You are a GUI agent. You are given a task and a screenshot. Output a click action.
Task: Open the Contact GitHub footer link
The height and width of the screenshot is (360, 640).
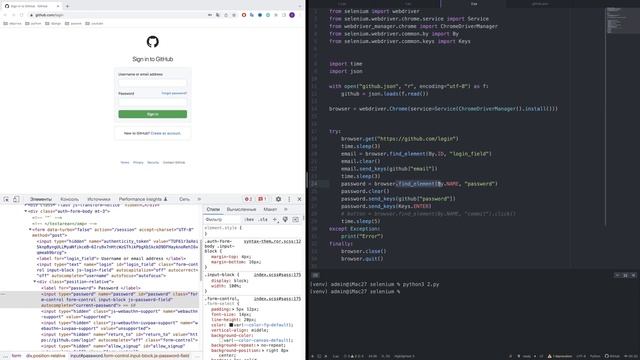[x=174, y=162]
